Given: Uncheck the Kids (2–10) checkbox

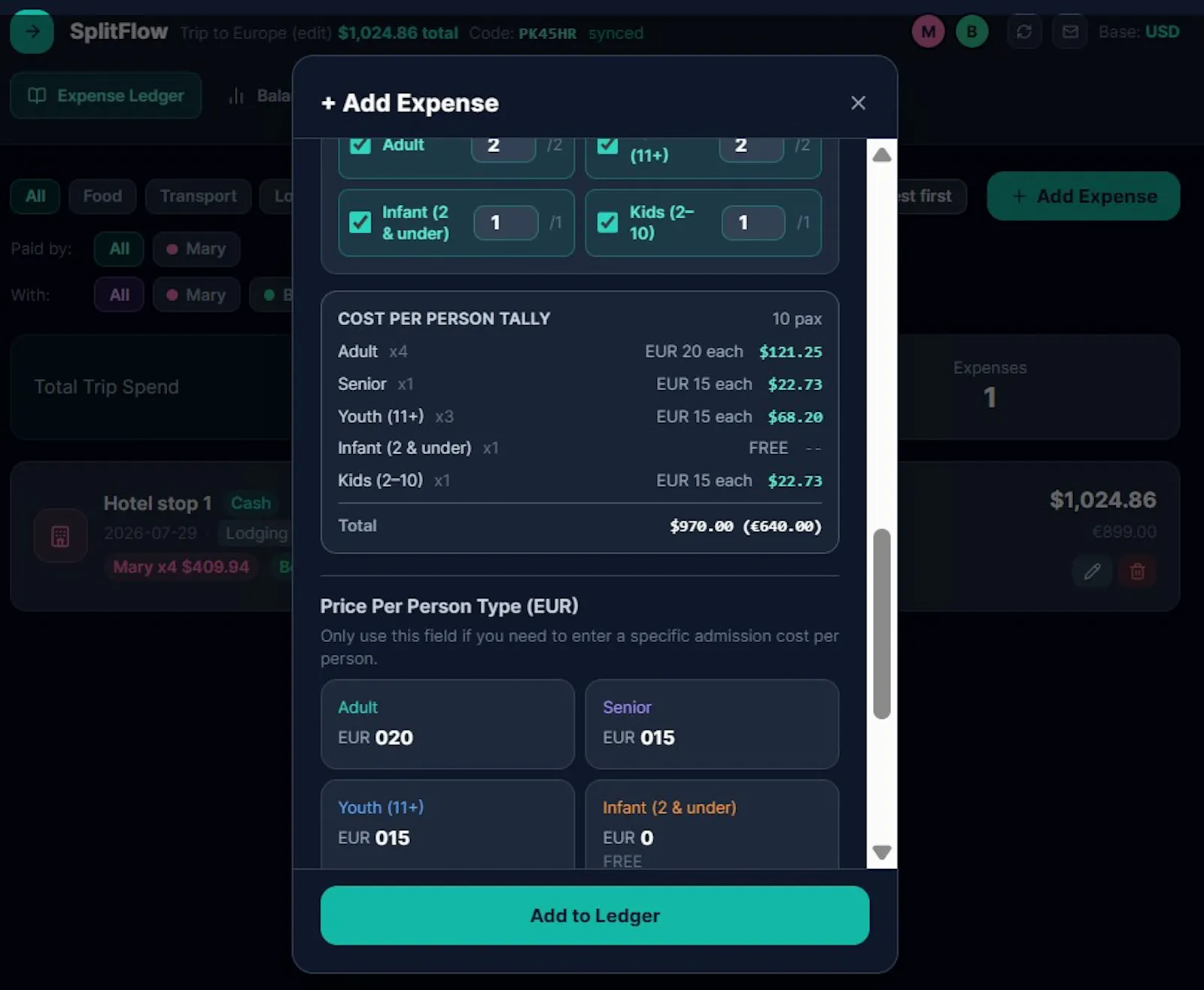Looking at the screenshot, I should click(607, 222).
